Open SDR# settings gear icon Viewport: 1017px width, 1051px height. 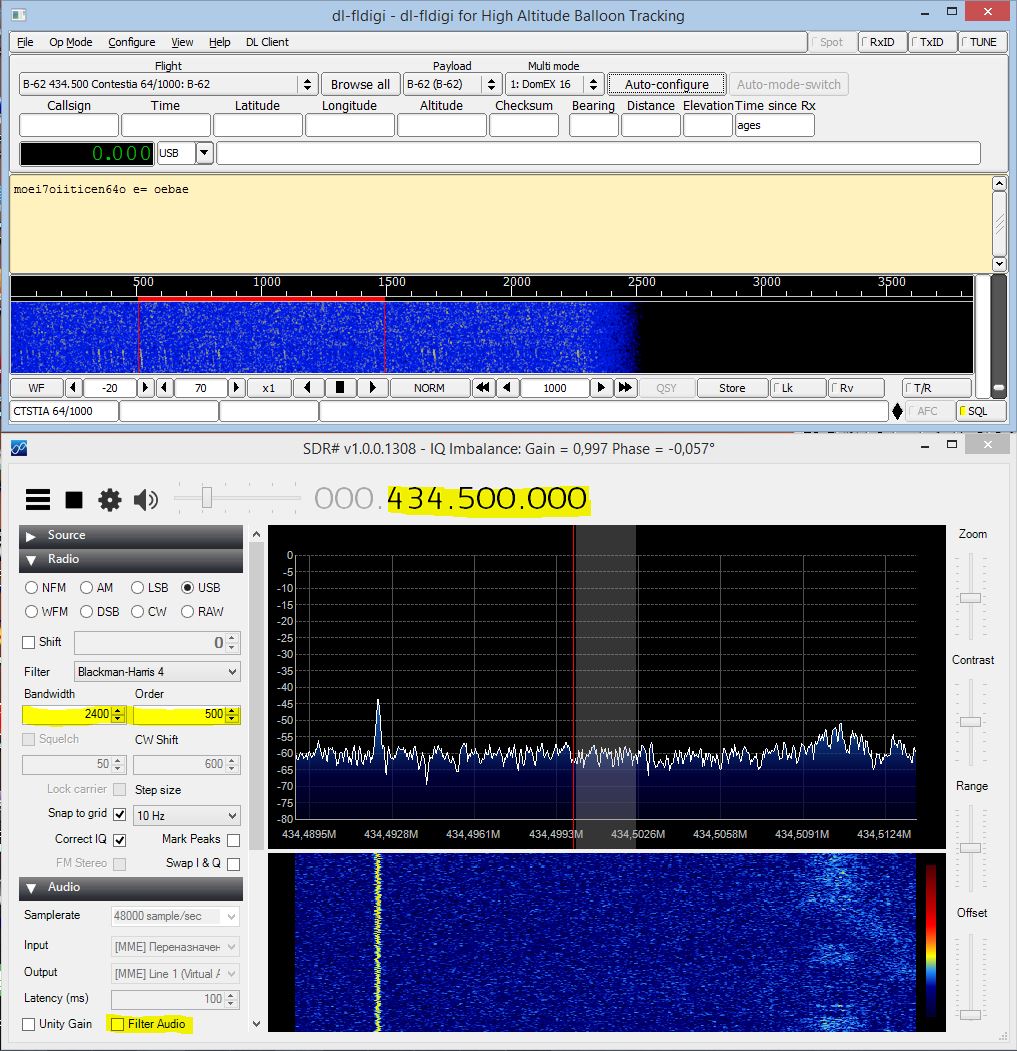click(x=109, y=499)
